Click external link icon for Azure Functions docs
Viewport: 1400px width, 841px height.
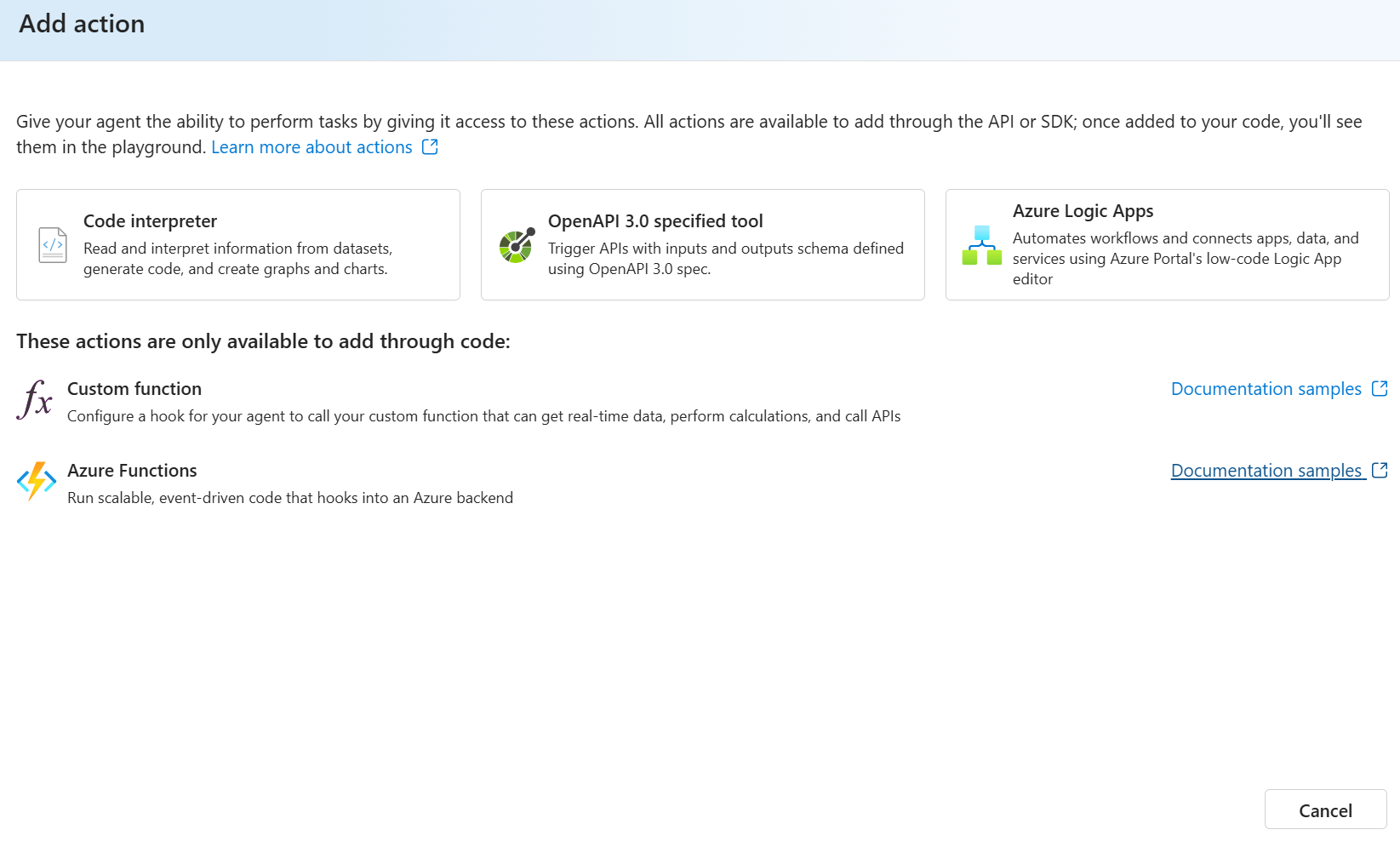tap(1380, 471)
